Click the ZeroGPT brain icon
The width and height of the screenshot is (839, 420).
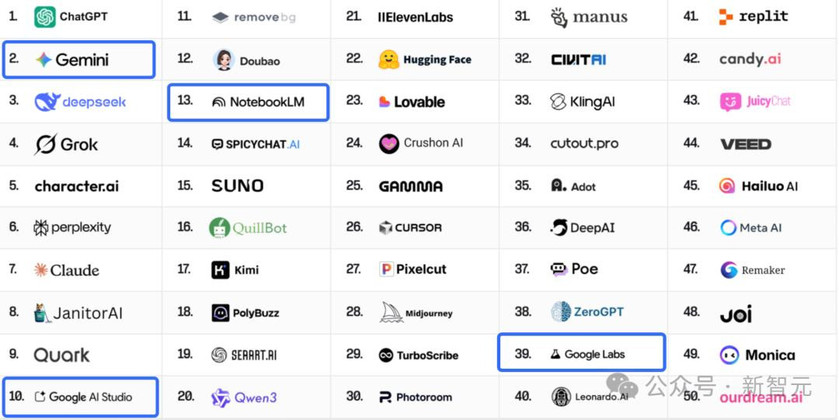561,312
